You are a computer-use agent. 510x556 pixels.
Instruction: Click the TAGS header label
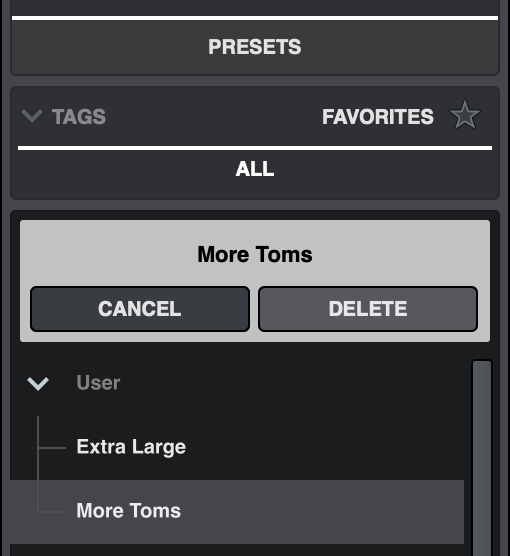(x=79, y=116)
